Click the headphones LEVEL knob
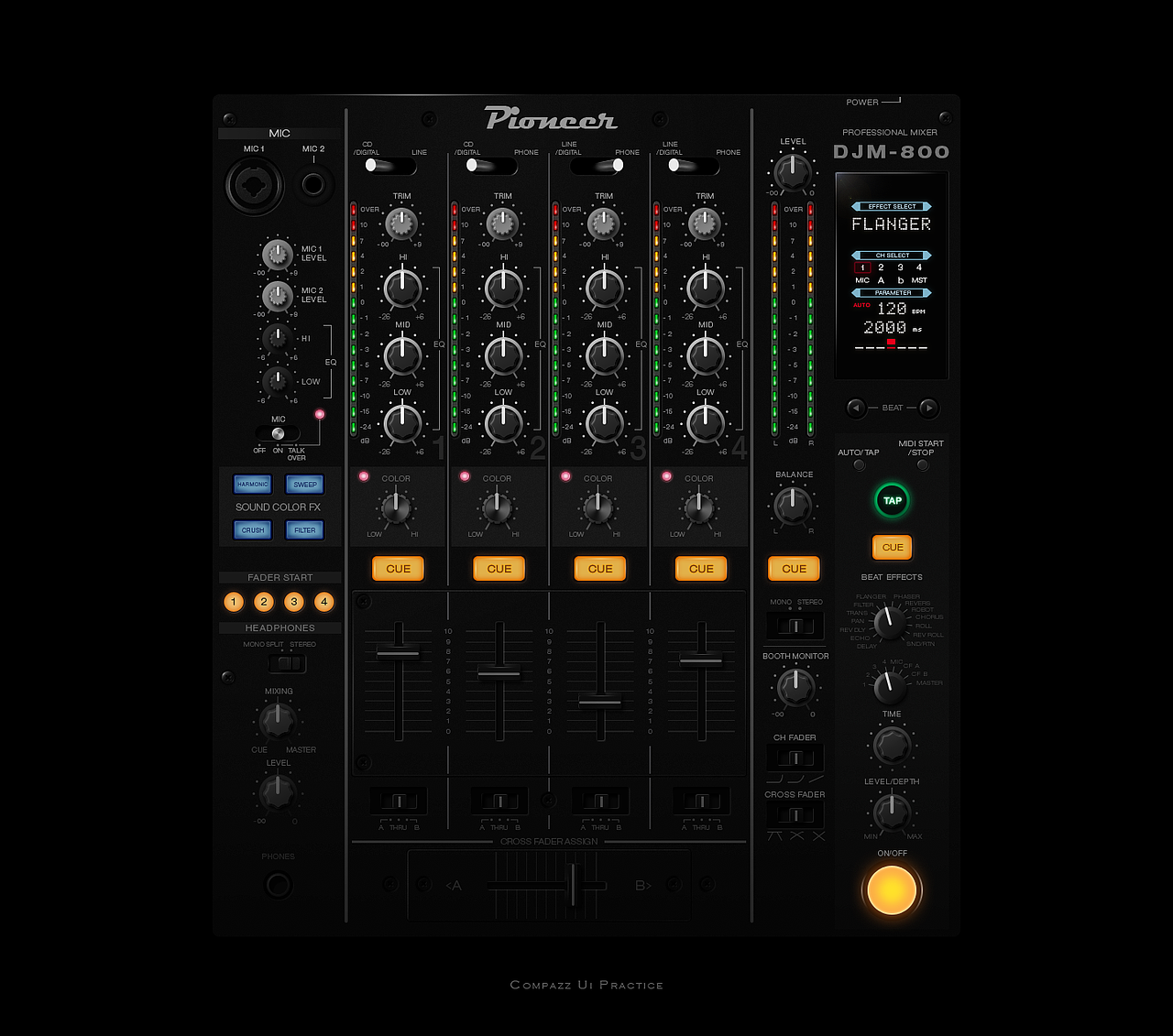The width and height of the screenshot is (1173, 1036). pyautogui.click(x=277, y=792)
